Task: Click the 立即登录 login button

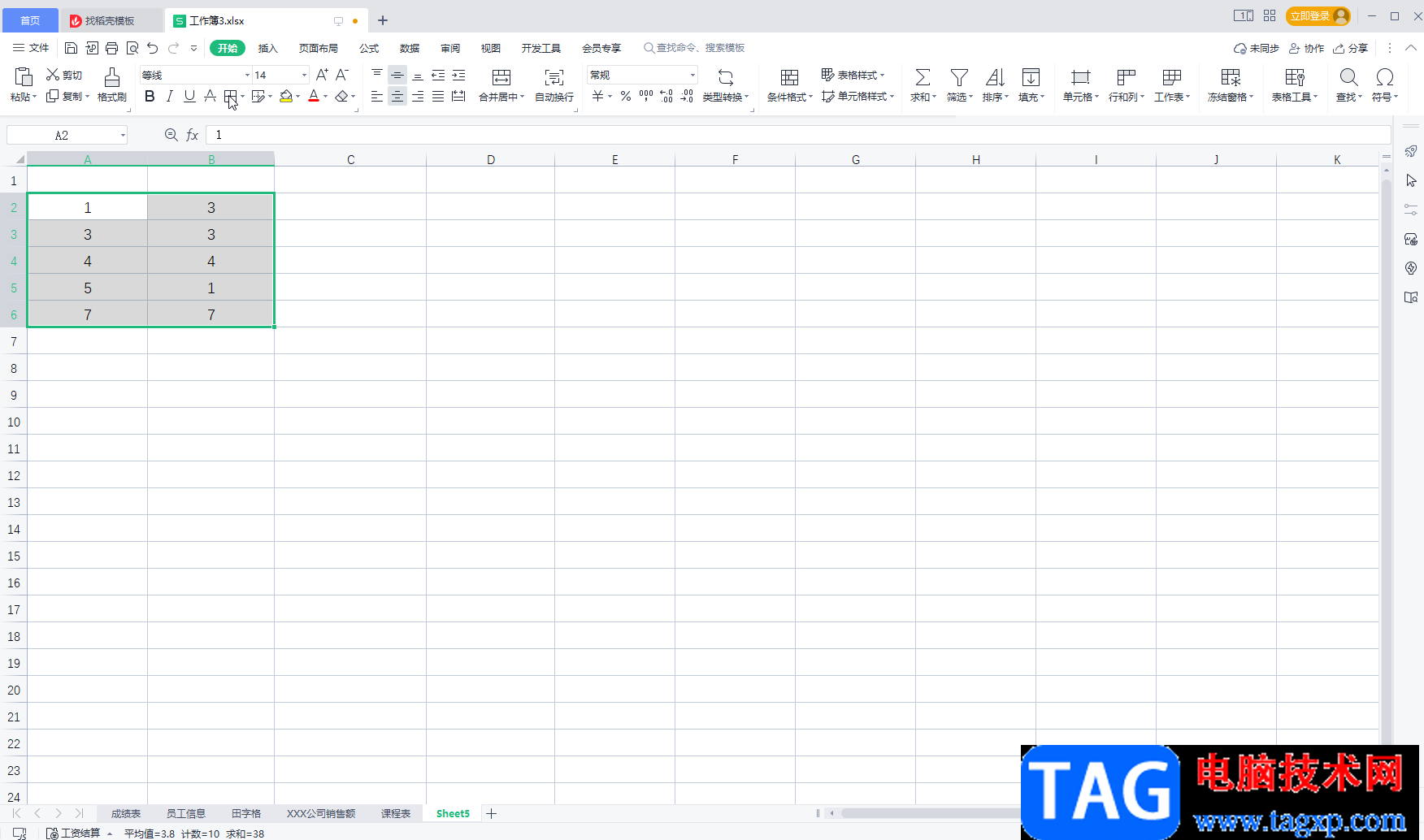Action: point(1318,16)
